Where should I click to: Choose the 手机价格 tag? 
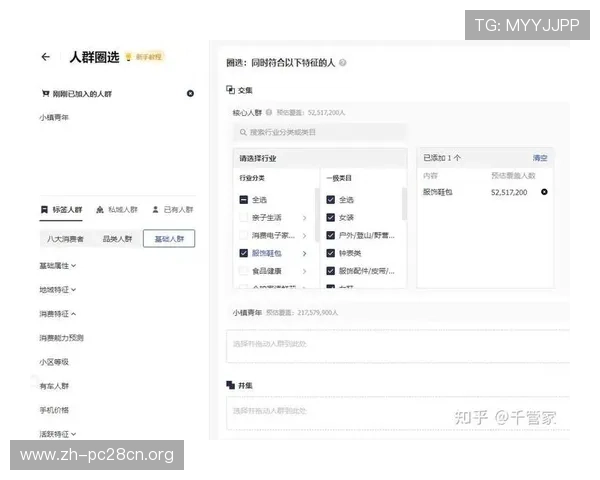[x=54, y=410]
